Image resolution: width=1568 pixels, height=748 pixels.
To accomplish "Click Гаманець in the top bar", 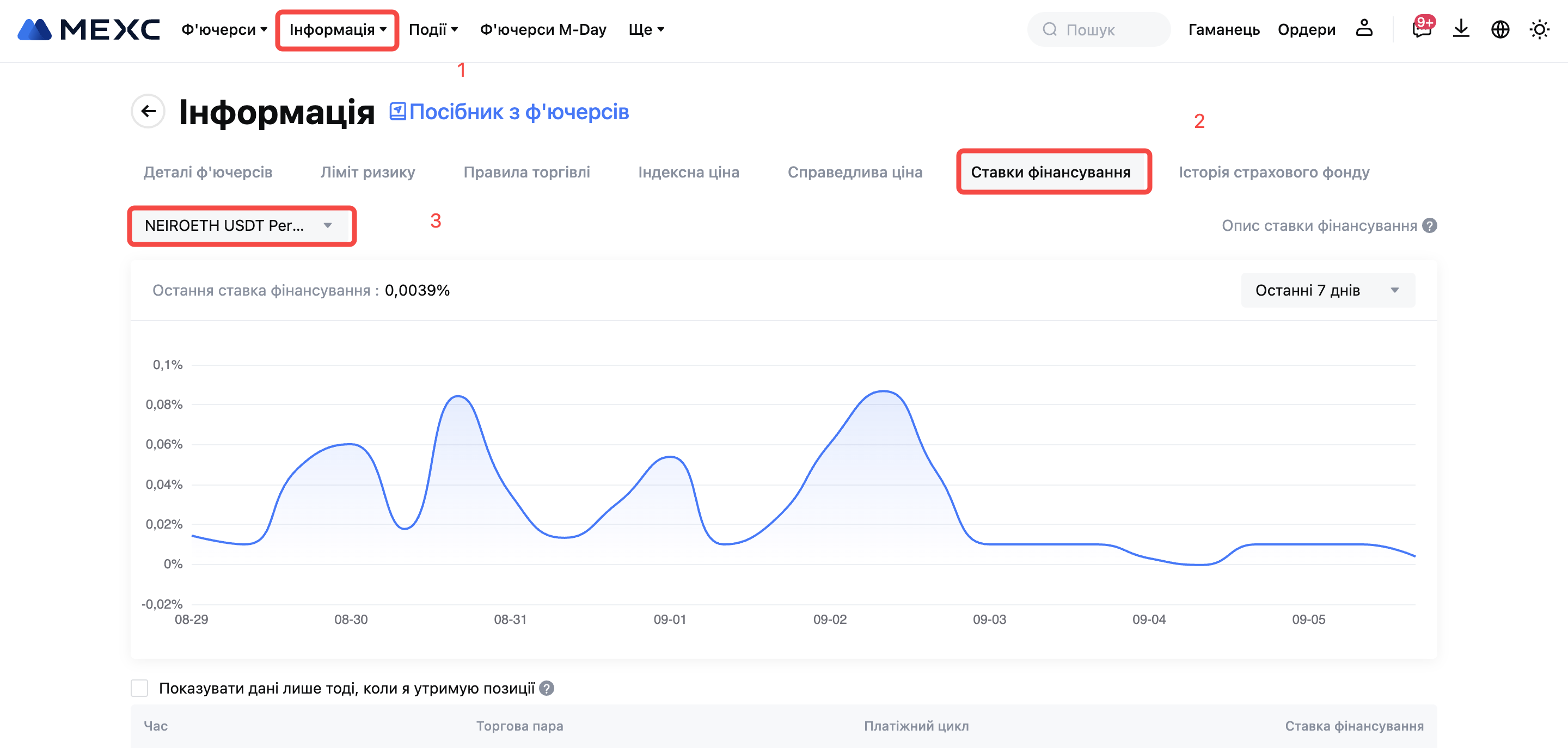I will [1223, 29].
